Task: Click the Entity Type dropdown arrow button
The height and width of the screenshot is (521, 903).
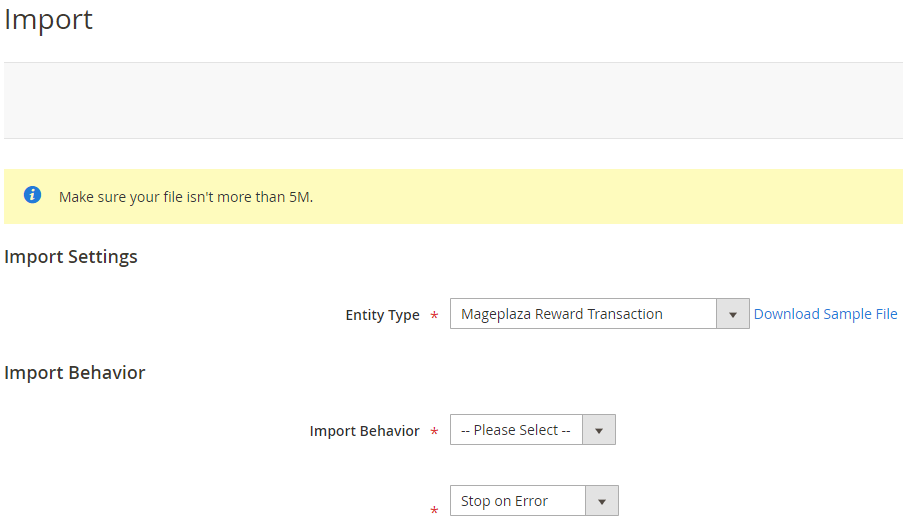Action: click(732, 314)
